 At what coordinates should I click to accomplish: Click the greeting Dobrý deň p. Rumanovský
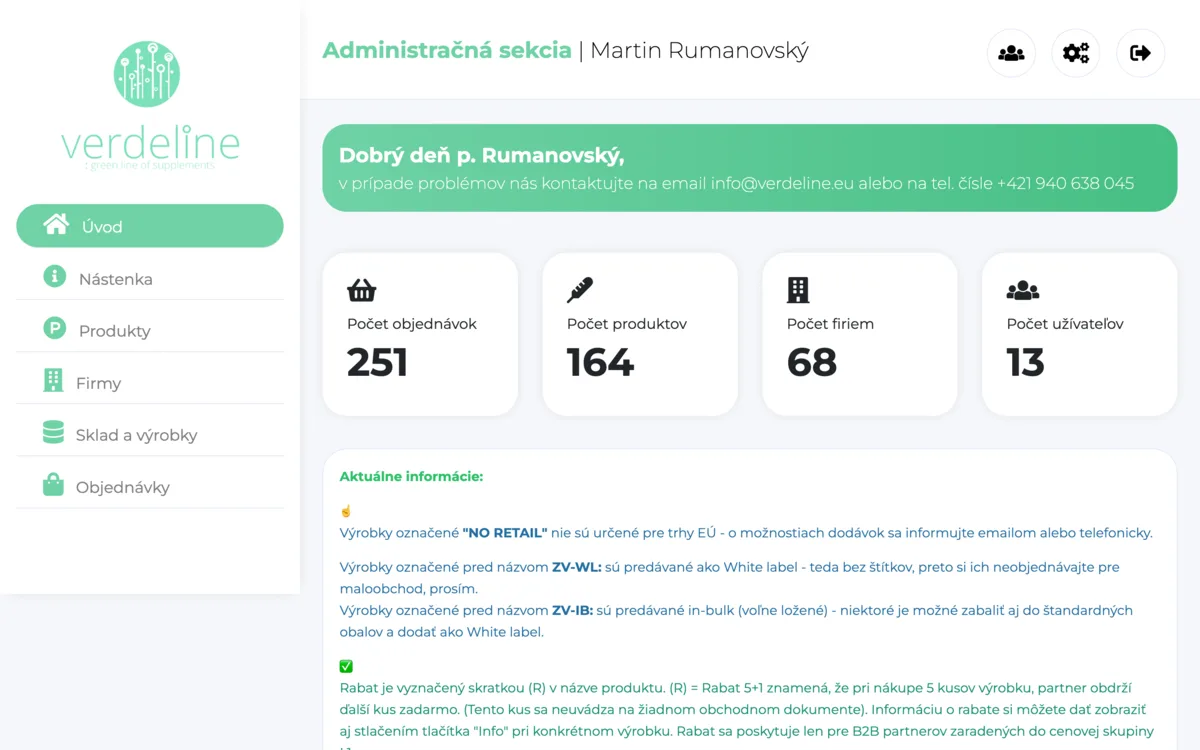[481, 155]
